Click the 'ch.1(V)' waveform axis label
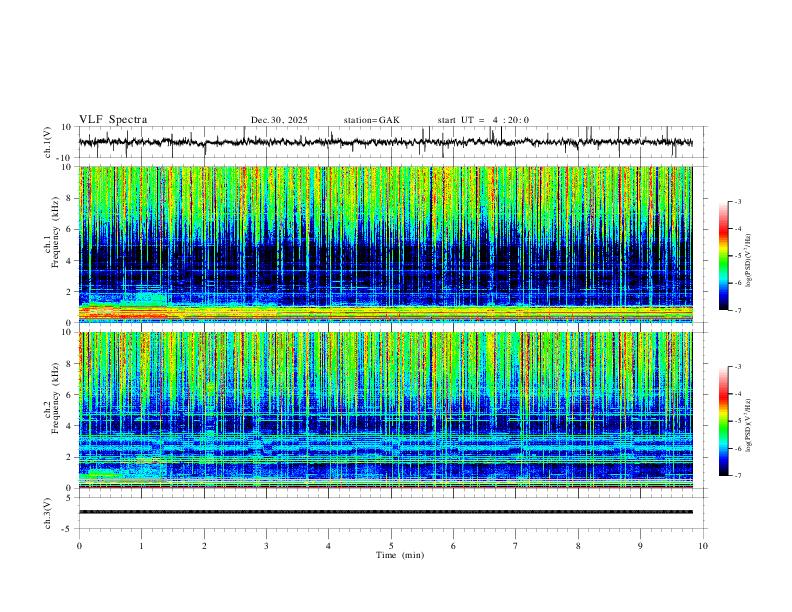 (48, 142)
